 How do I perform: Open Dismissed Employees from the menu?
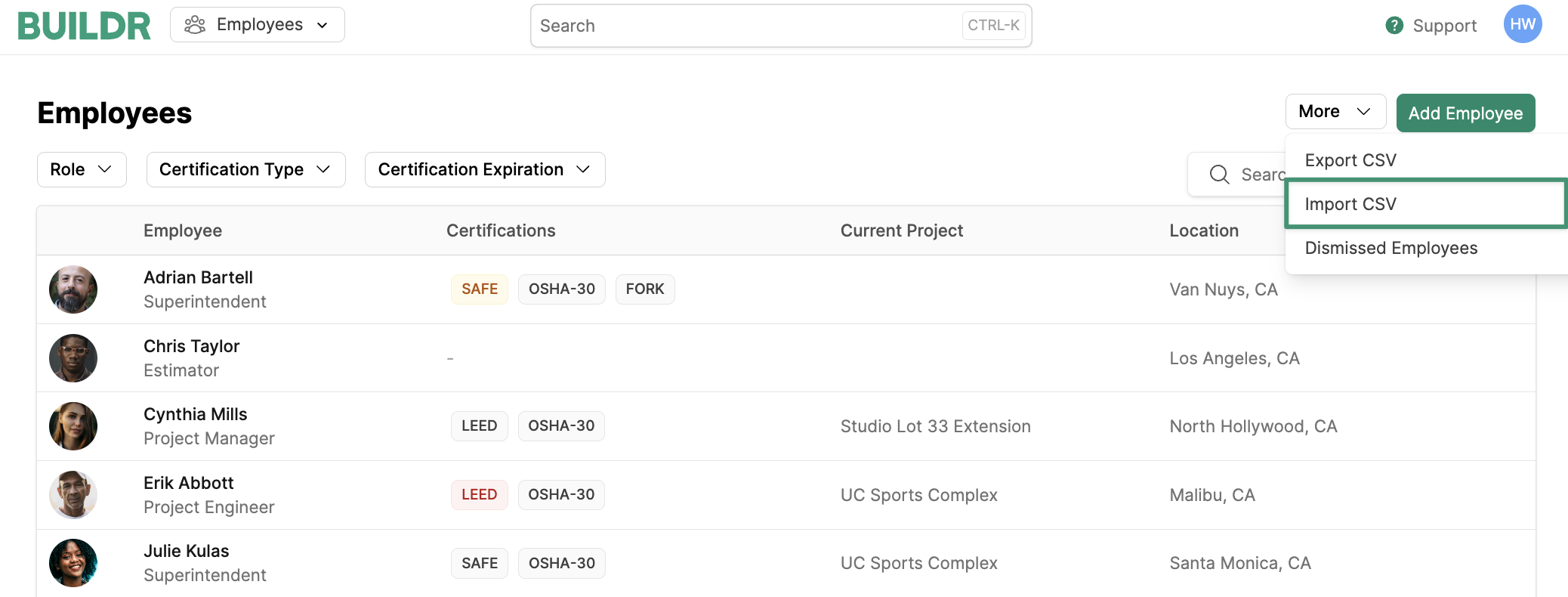coord(1391,248)
